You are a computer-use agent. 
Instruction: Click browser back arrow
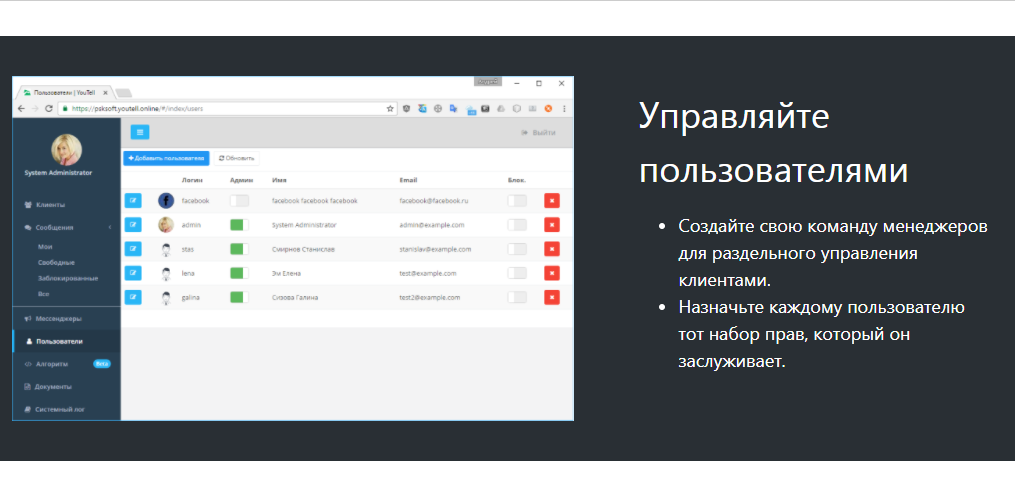(21, 109)
